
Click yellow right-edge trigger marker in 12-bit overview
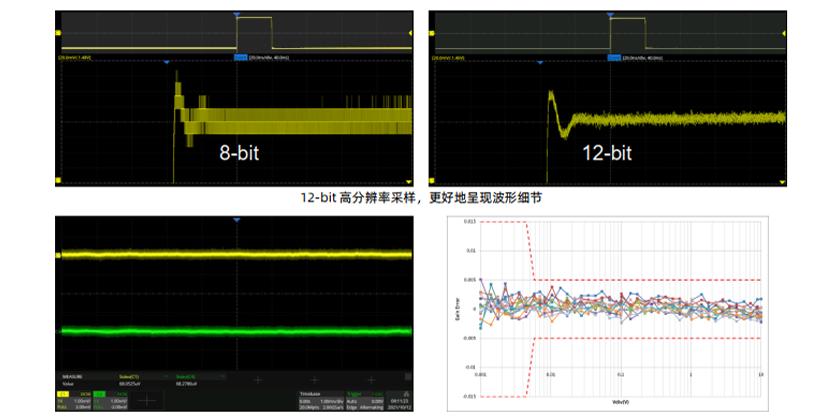(783, 33)
